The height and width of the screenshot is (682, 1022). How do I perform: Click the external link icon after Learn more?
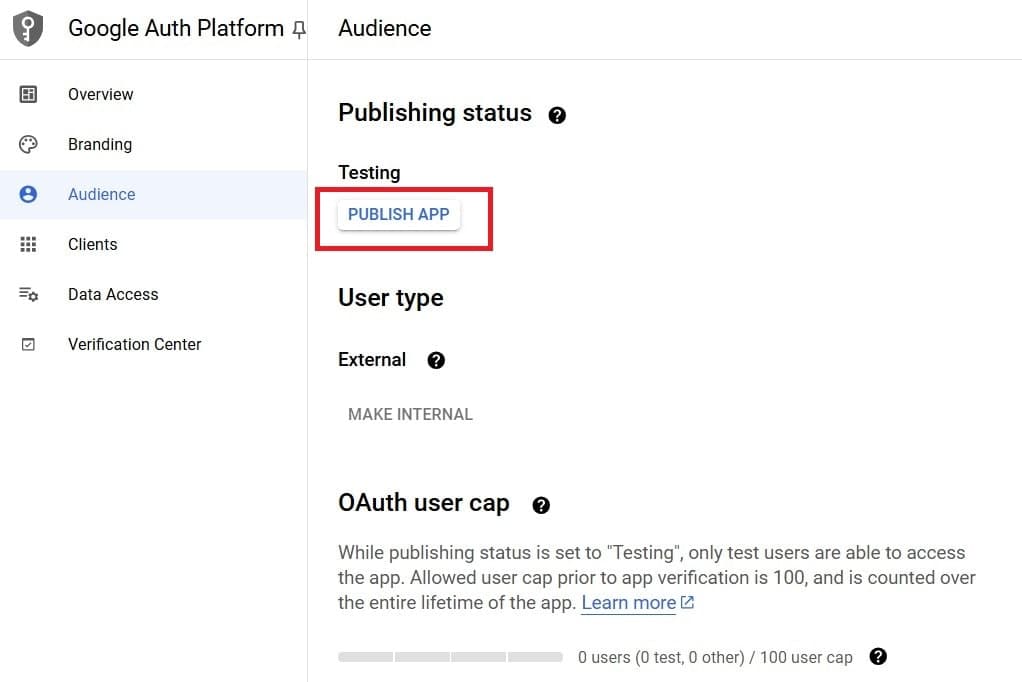click(686, 602)
